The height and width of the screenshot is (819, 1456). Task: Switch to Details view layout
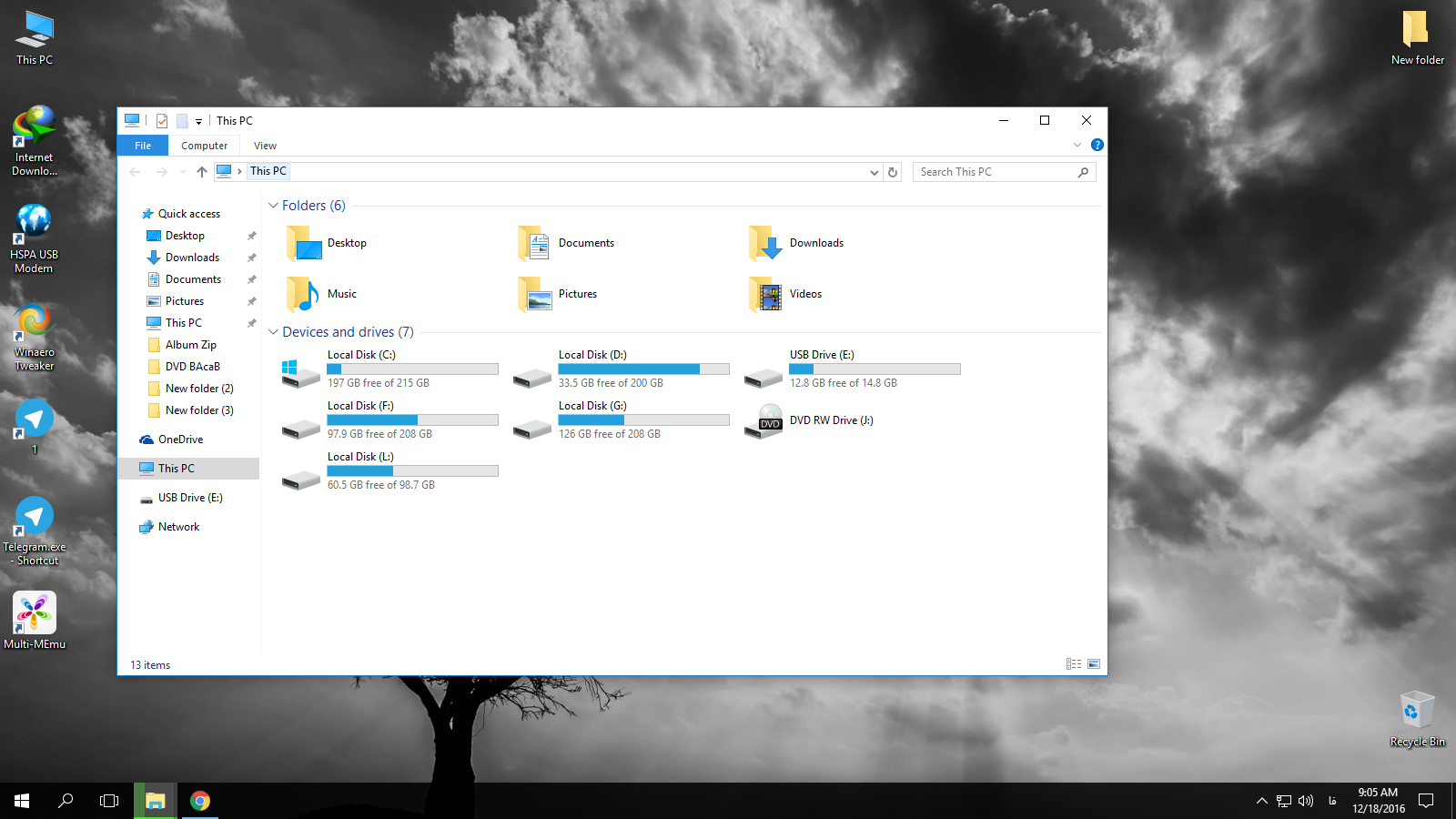[x=1074, y=664]
